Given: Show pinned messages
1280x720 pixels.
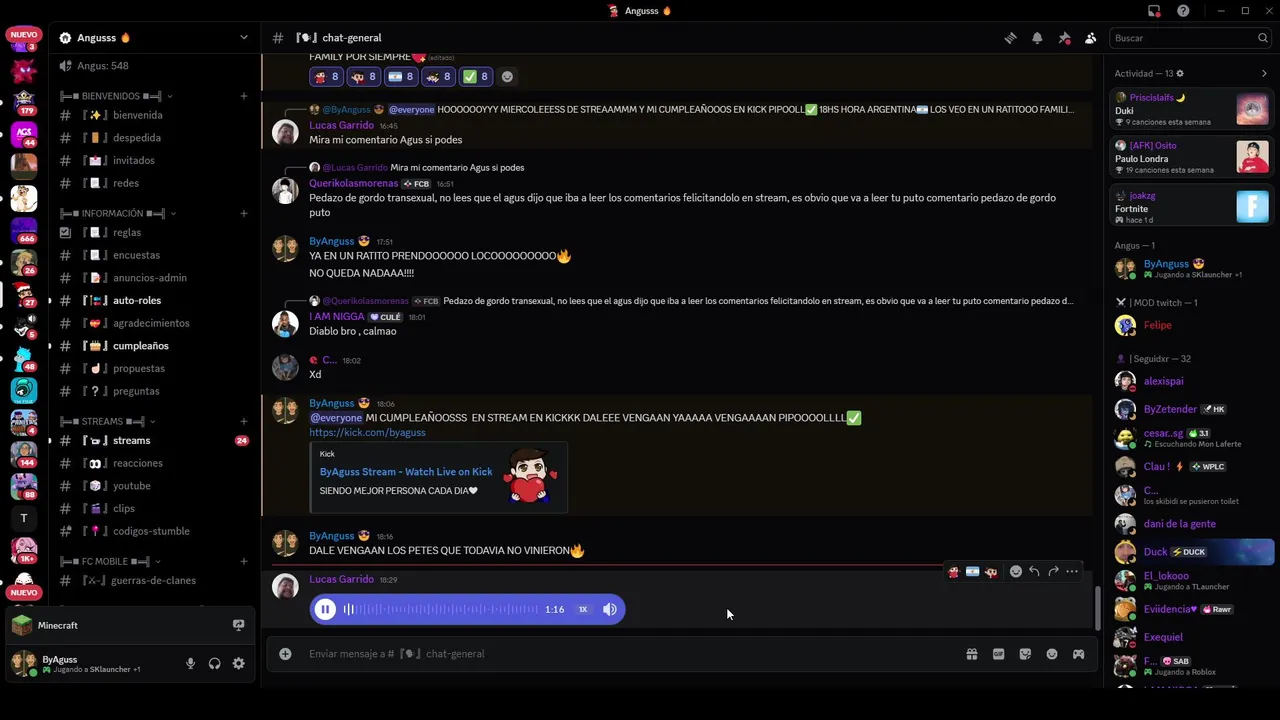Looking at the screenshot, I should click(1064, 38).
